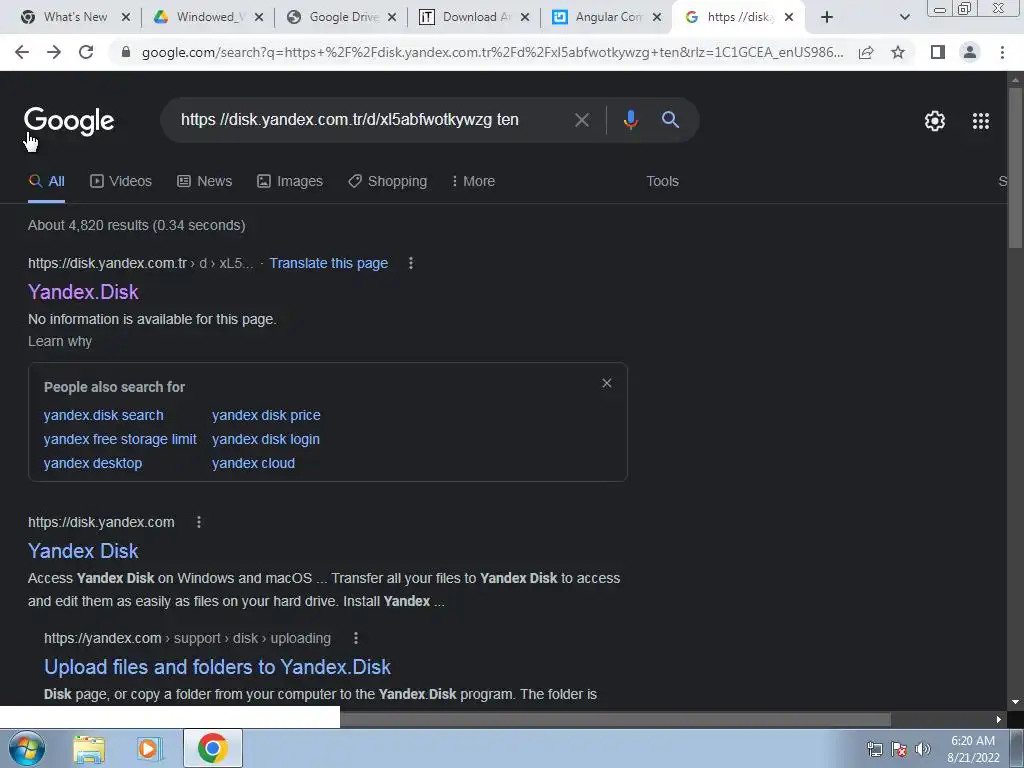The height and width of the screenshot is (768, 1024).
Task: Submit search with the magnifier icon
Action: click(x=670, y=120)
